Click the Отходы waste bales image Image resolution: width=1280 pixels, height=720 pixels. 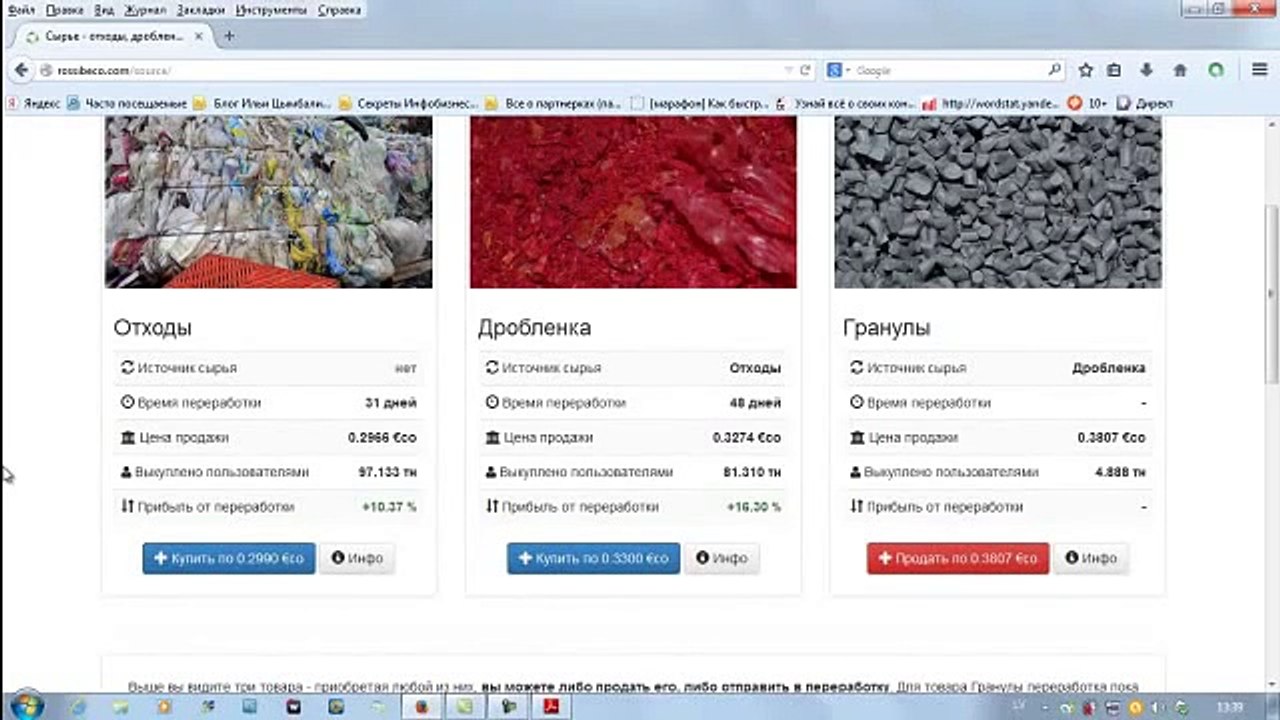tap(269, 202)
